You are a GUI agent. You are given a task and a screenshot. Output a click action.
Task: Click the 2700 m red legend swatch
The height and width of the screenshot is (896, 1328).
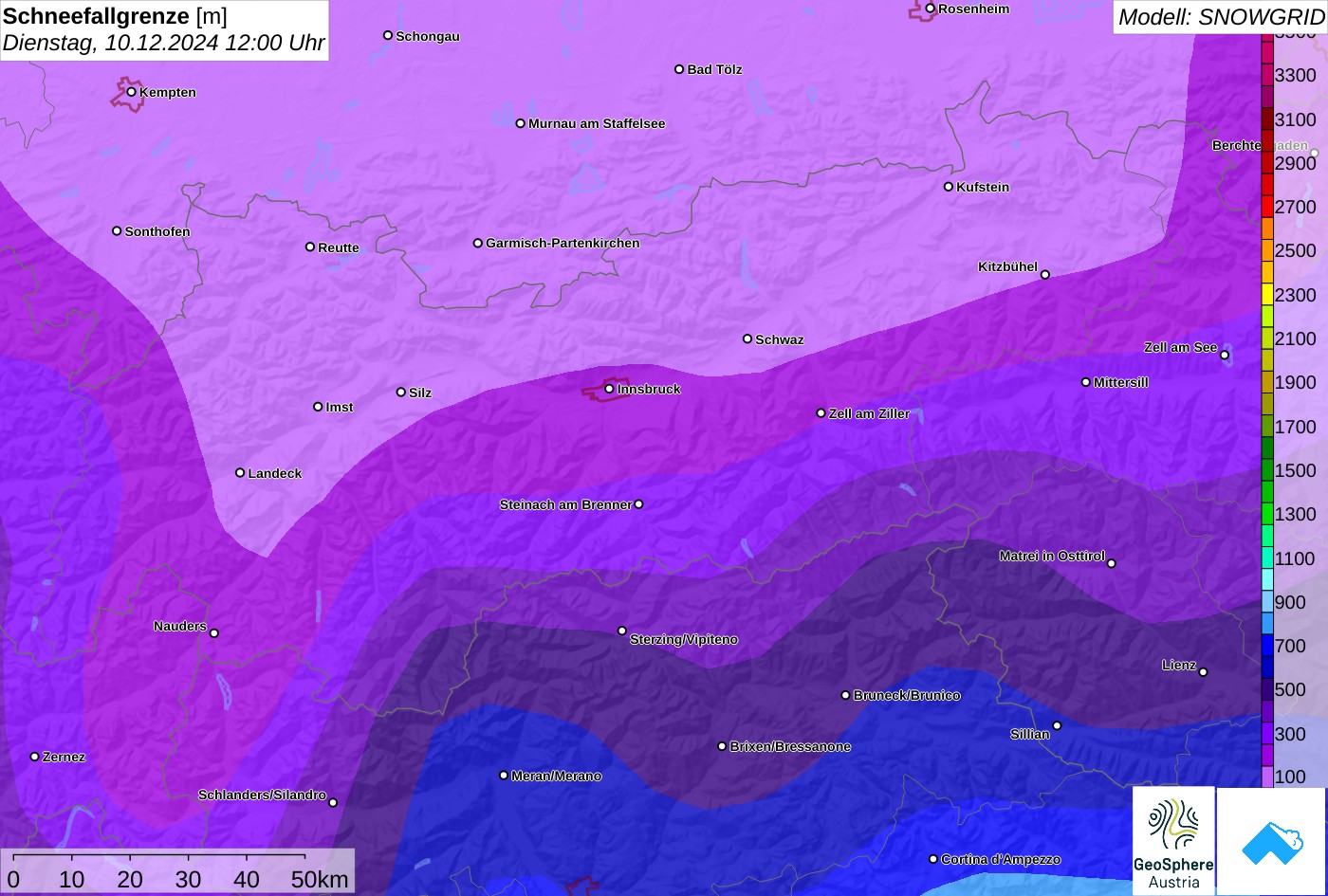[1267, 206]
